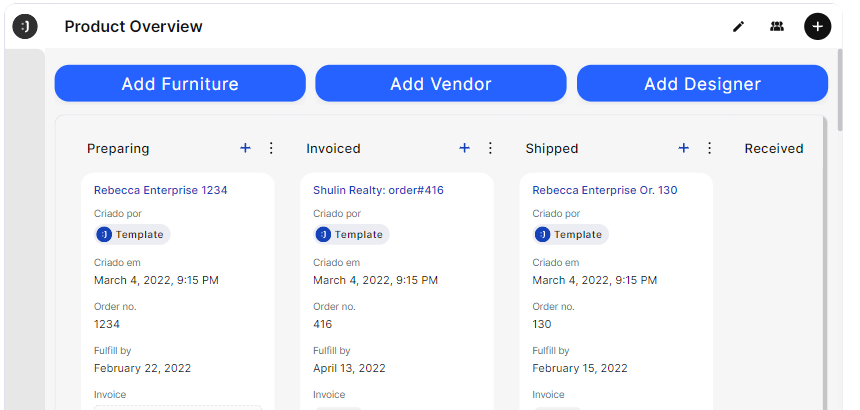Click the Add Vendor button
860x410 pixels.
tap(441, 84)
